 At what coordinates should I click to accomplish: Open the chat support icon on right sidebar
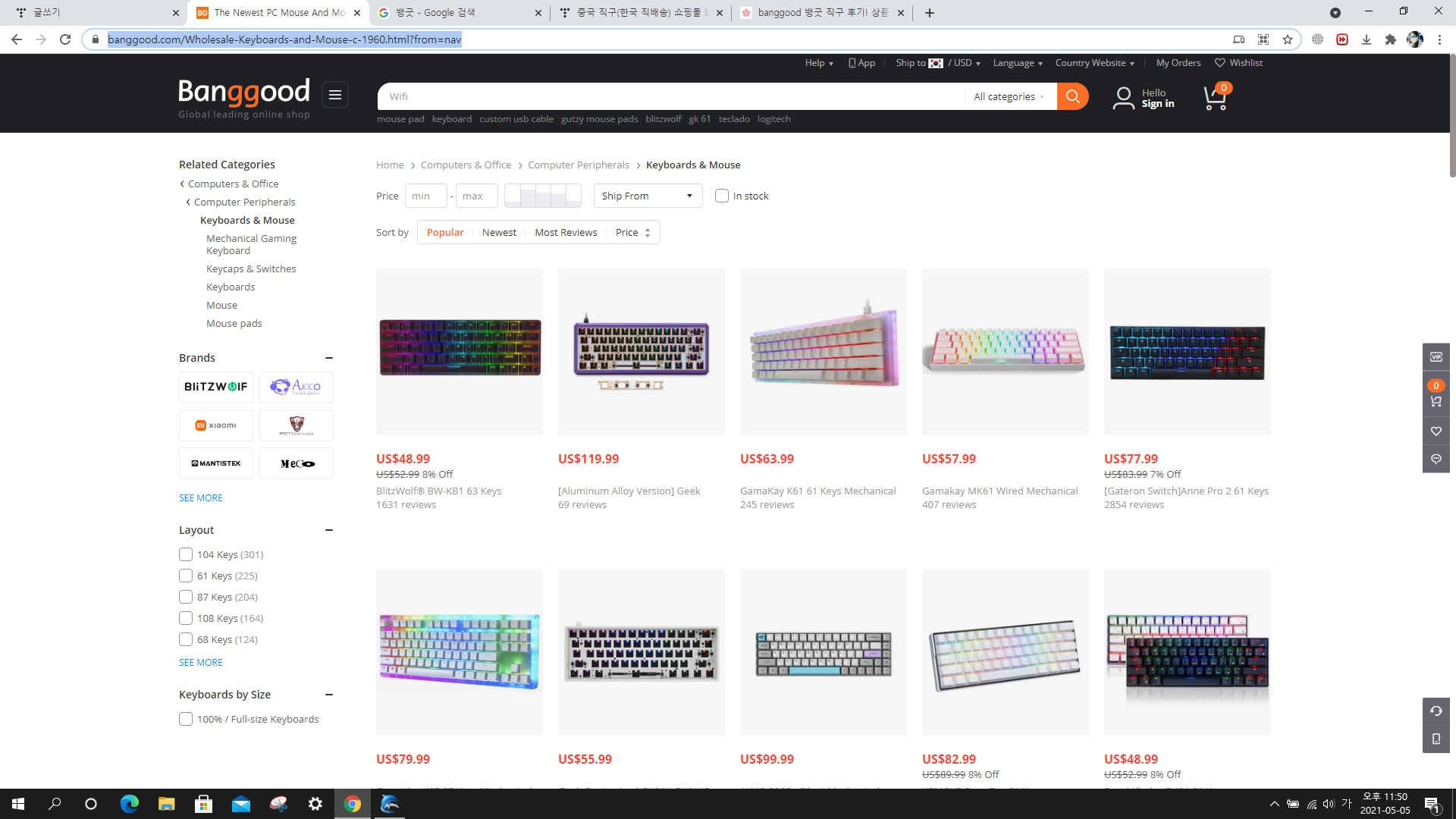(x=1436, y=459)
